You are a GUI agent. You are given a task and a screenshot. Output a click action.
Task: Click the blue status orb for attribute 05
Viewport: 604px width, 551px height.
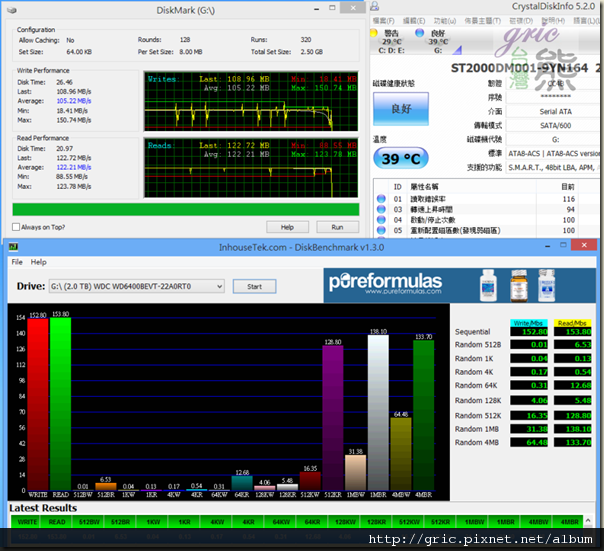pyautogui.click(x=381, y=230)
